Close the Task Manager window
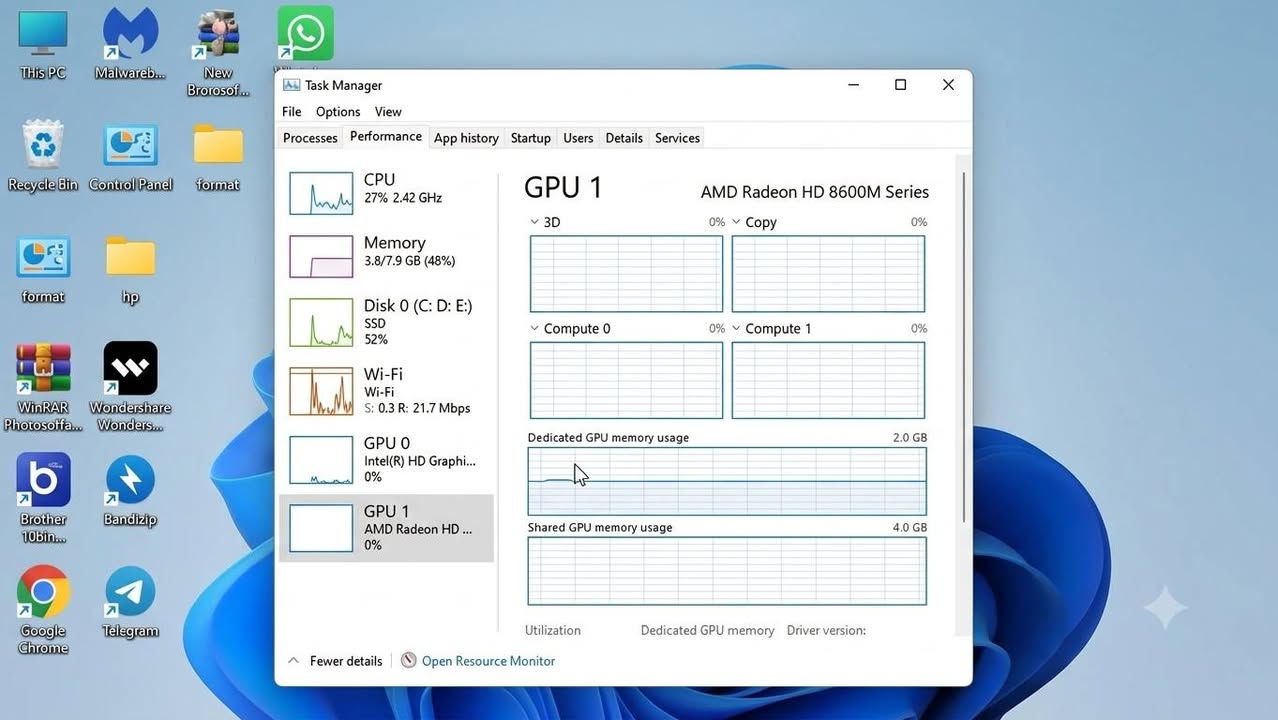Screen dimensions: 1278x720 coord(948,85)
